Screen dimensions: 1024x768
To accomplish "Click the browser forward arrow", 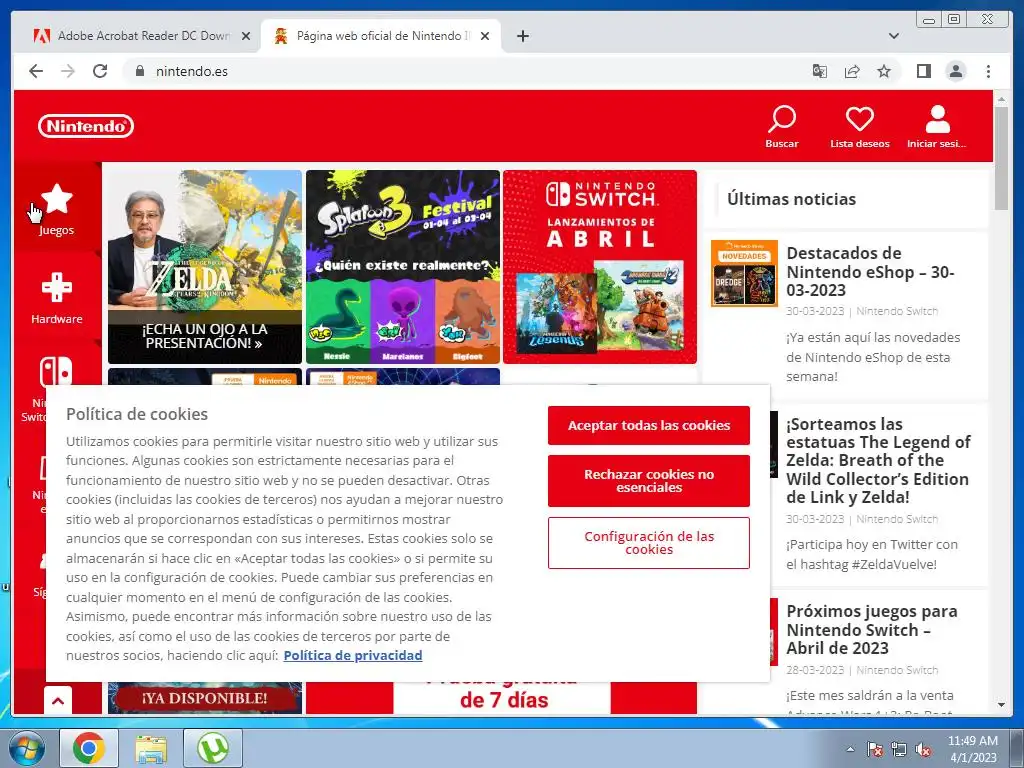I will 68,71.
